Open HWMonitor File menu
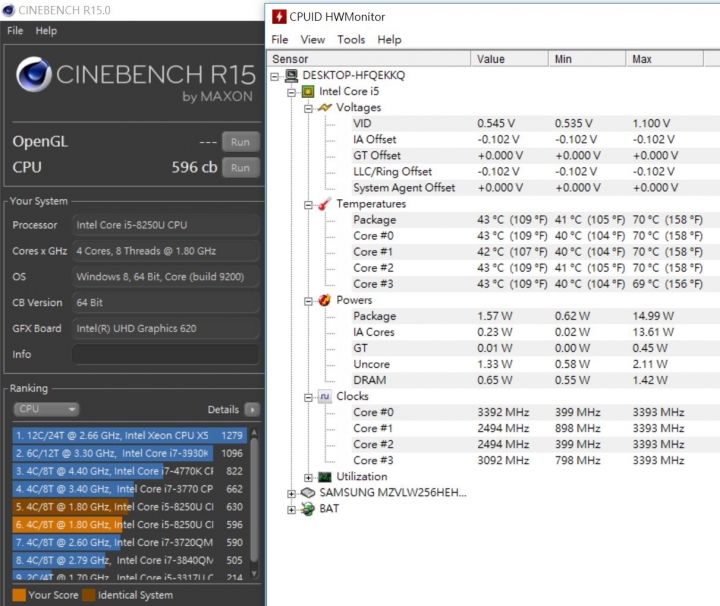This screenshot has height=606, width=720. click(280, 39)
